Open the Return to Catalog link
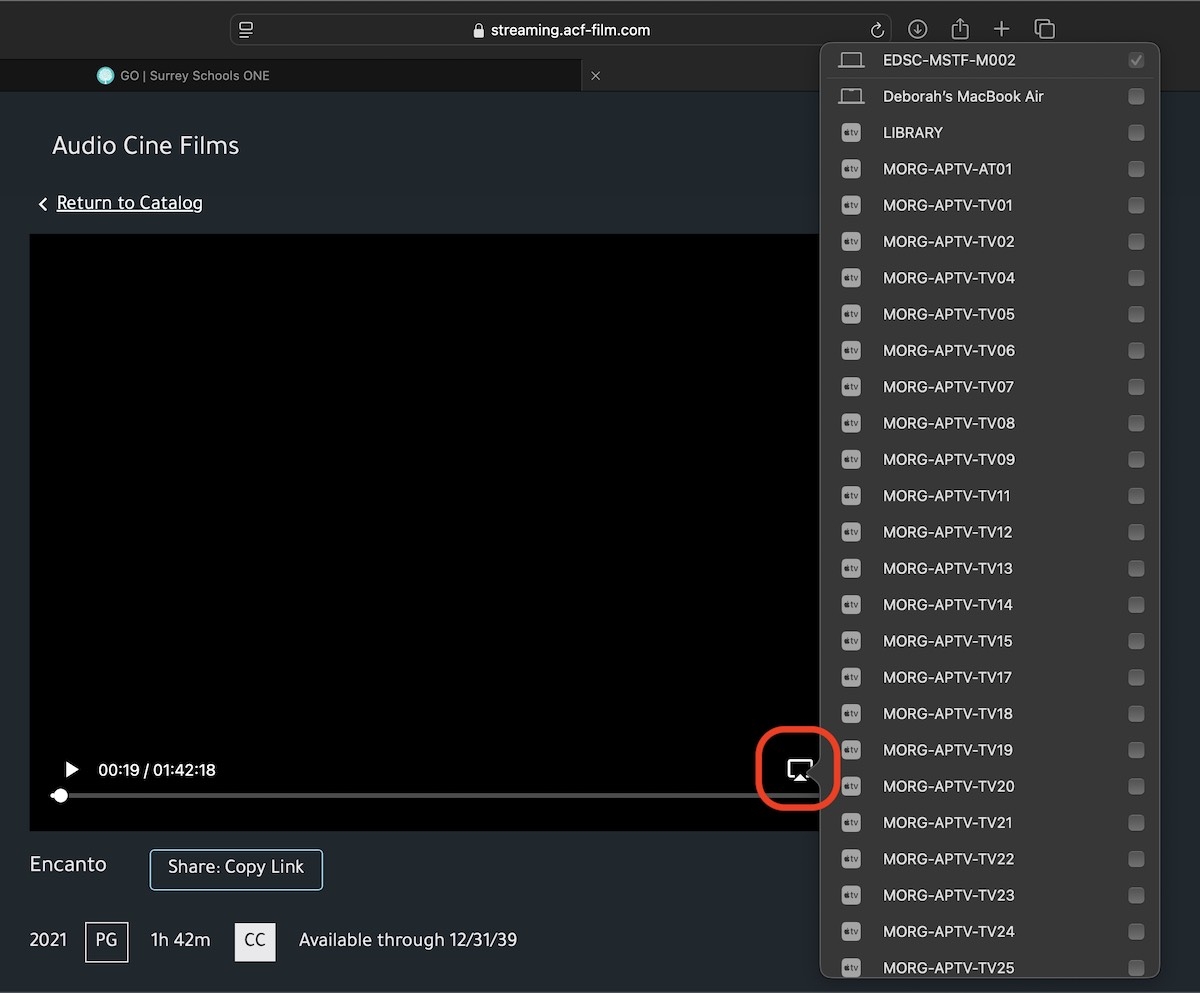 [x=129, y=203]
